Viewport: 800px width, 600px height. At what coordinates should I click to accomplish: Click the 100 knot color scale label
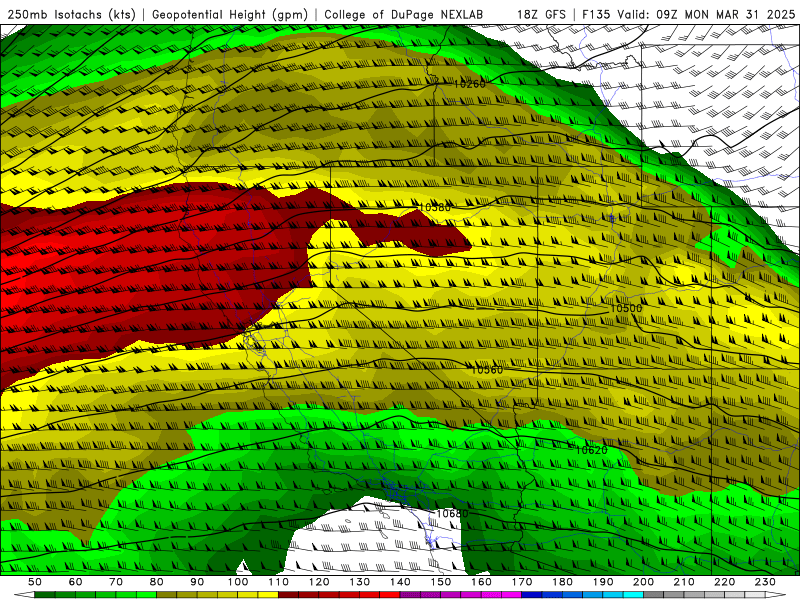238,582
